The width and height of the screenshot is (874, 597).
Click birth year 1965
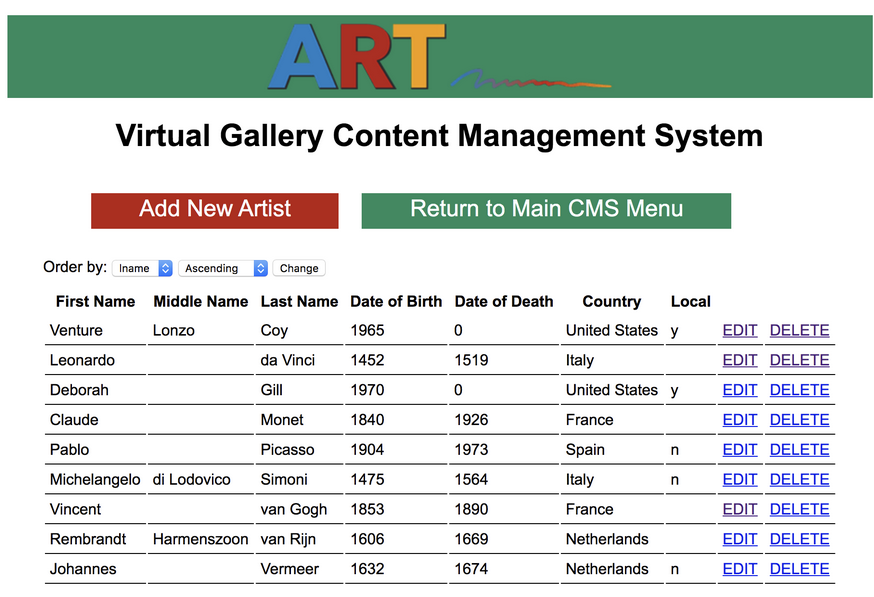367,331
